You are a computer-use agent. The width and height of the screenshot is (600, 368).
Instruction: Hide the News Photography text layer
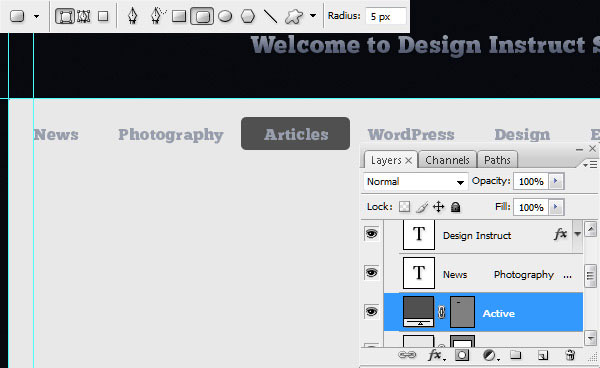tap(371, 273)
